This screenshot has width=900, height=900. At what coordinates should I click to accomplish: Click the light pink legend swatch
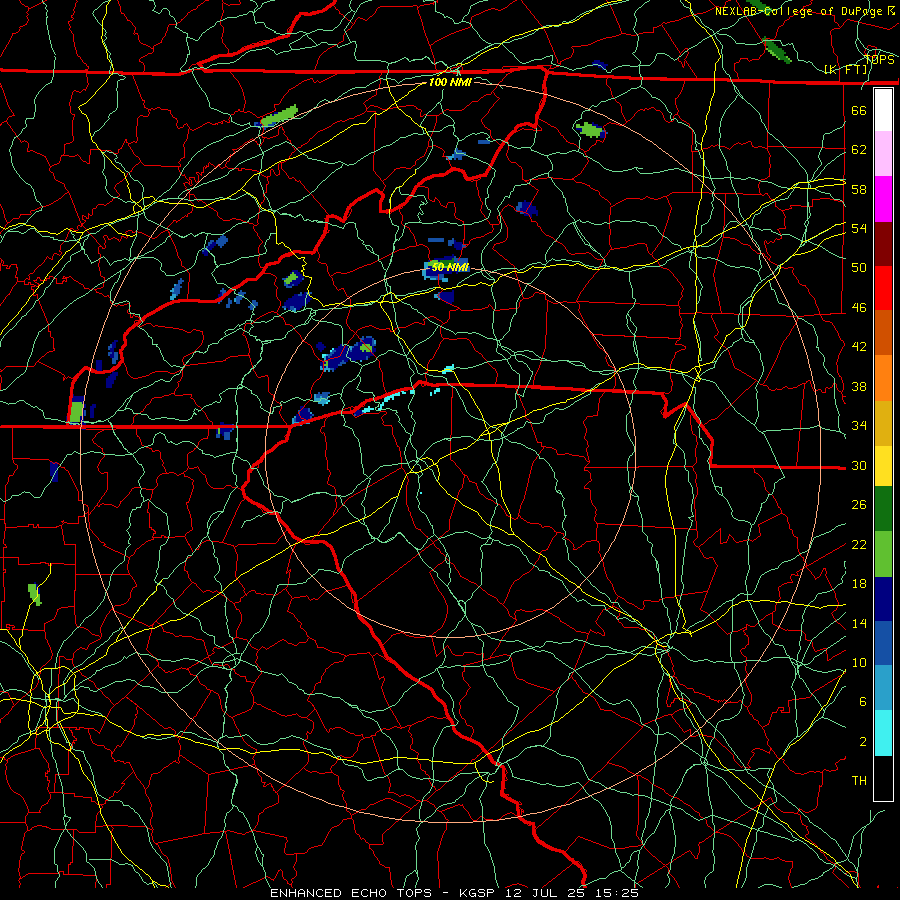pyautogui.click(x=883, y=154)
